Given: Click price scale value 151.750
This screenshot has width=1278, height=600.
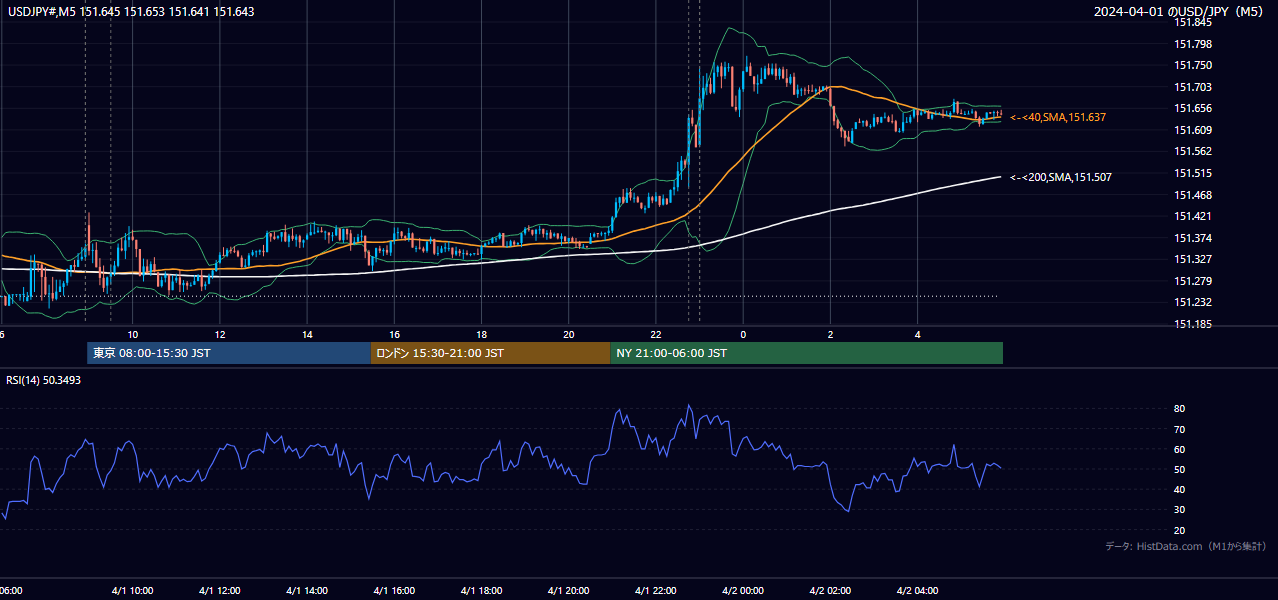Looking at the screenshot, I should [1192, 65].
